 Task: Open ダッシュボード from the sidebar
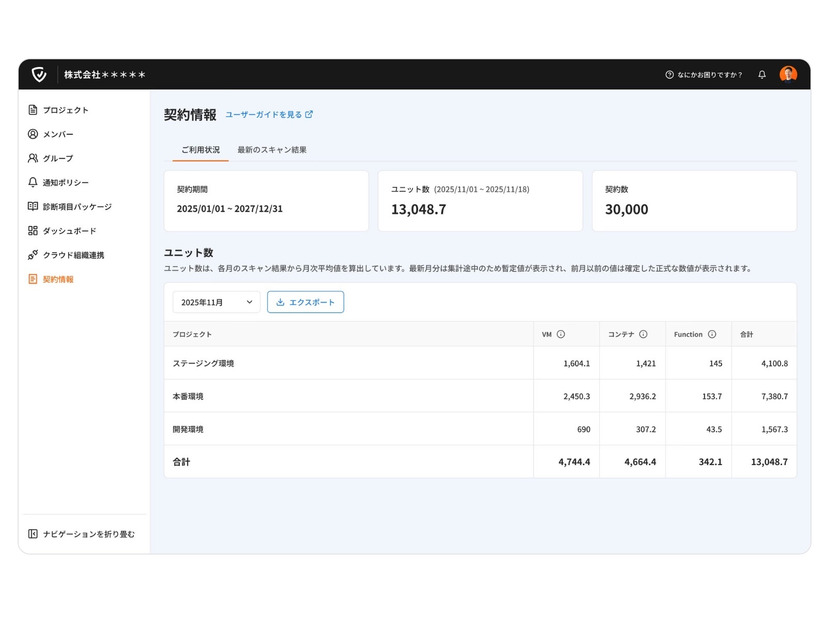[69, 231]
